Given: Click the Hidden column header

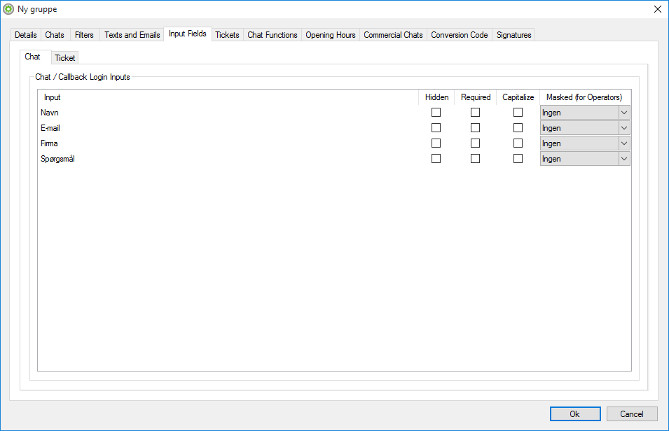Looking at the screenshot, I should coord(436,97).
